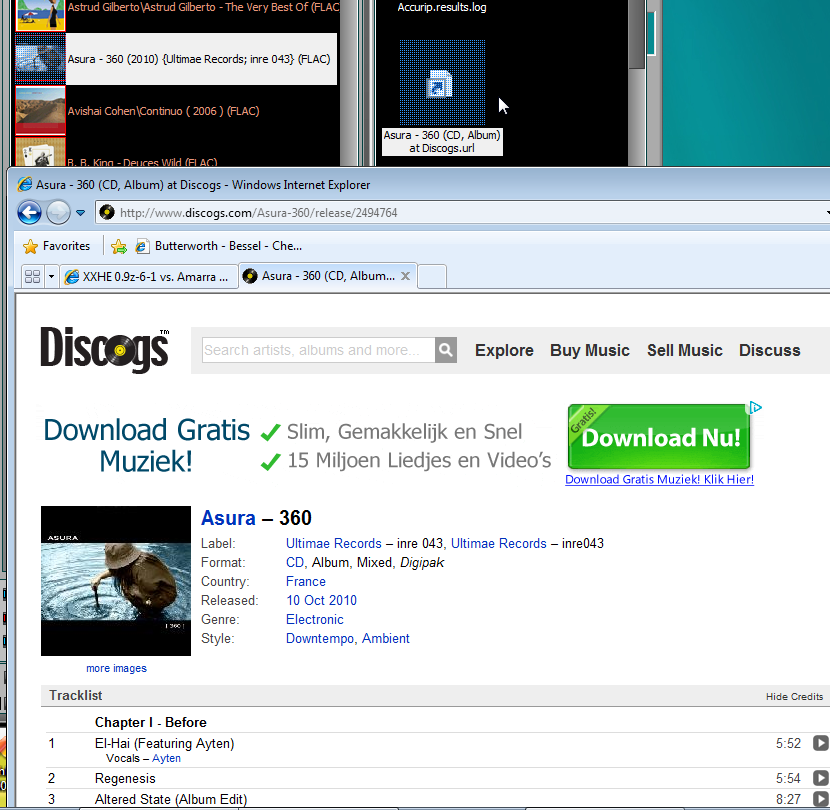Image resolution: width=830 pixels, height=810 pixels.
Task: Click the Favorites star icon
Action: (31, 246)
